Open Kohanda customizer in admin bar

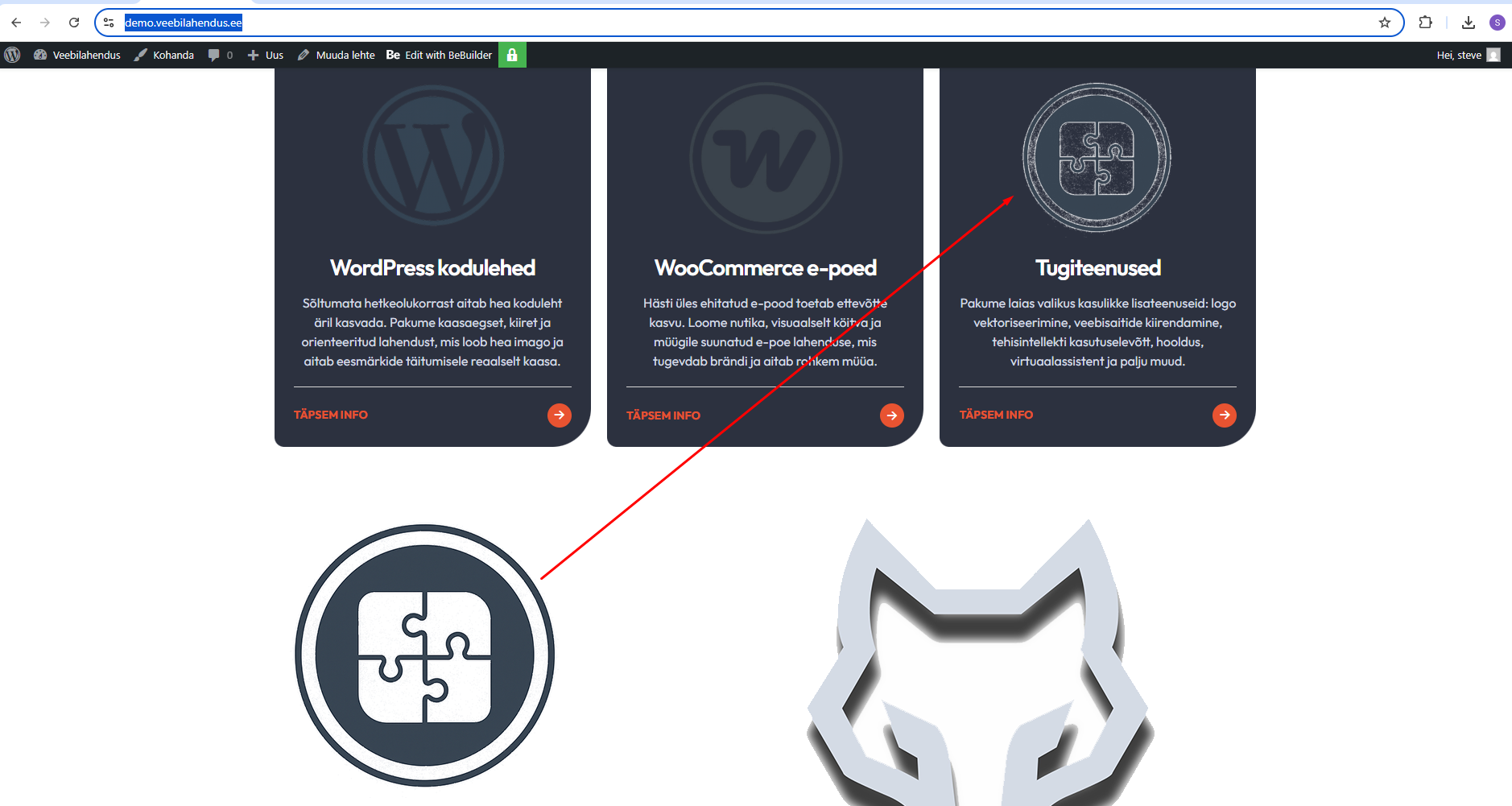[164, 55]
